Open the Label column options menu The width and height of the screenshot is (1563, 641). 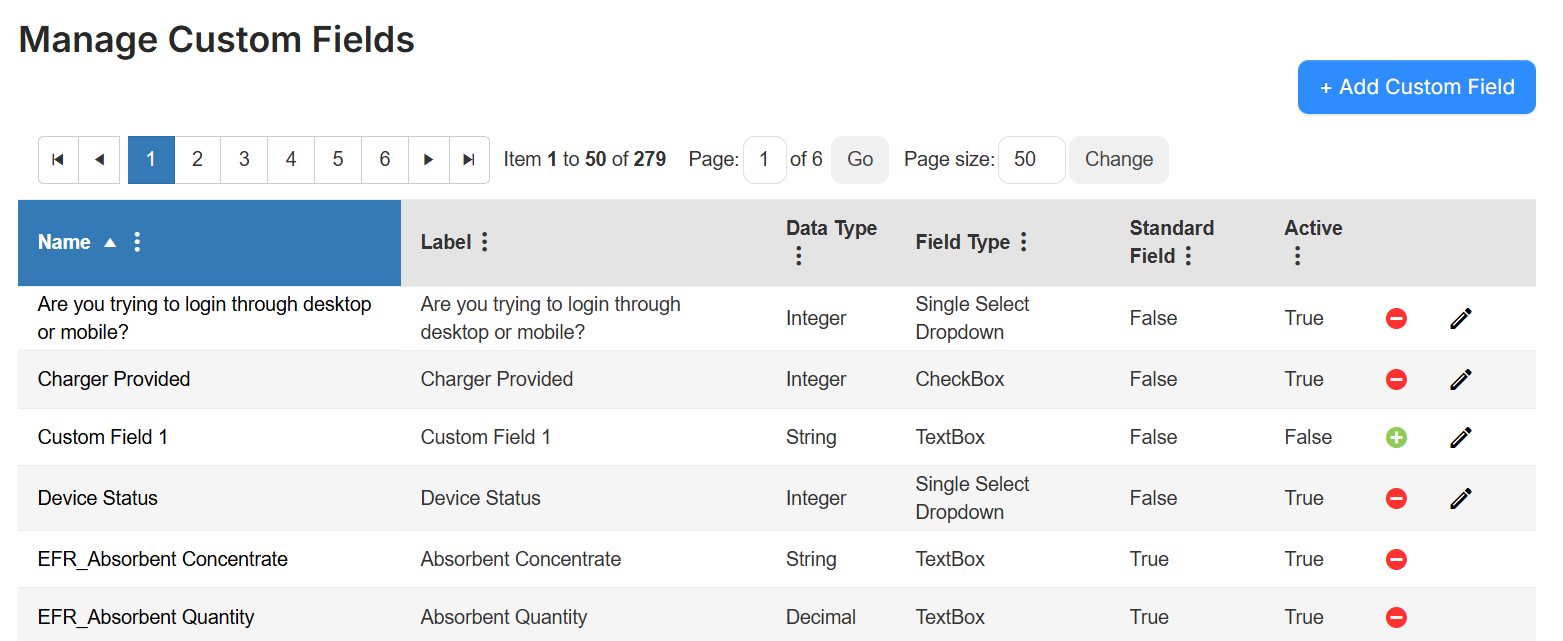485,242
